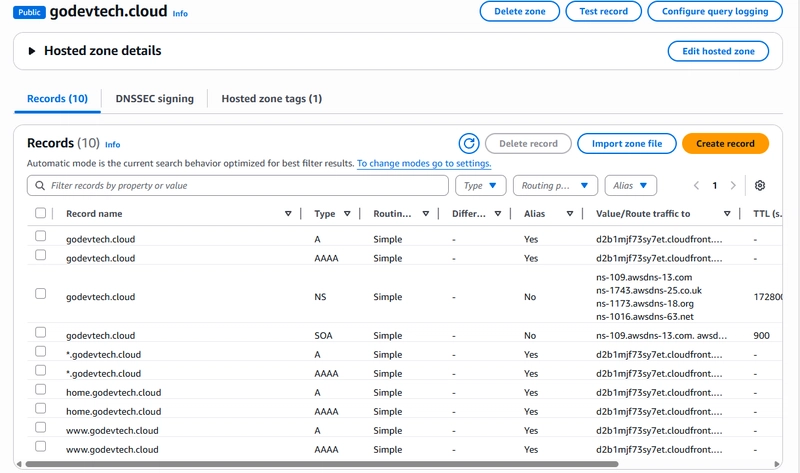Select home.godevtech.cloud A record checkbox
800x473 pixels.
pyautogui.click(x=40, y=389)
